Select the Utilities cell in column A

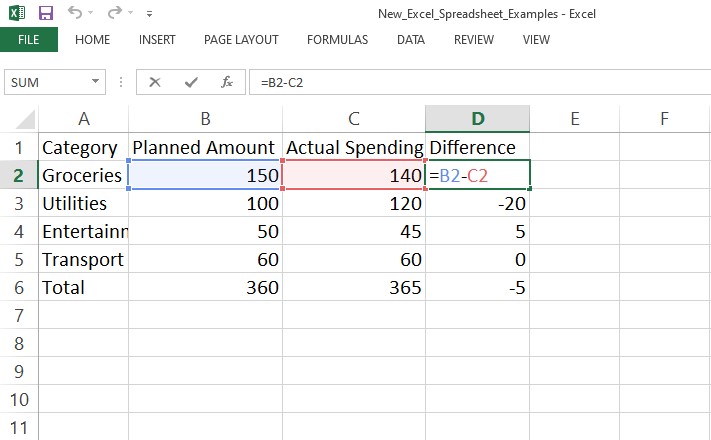point(83,204)
